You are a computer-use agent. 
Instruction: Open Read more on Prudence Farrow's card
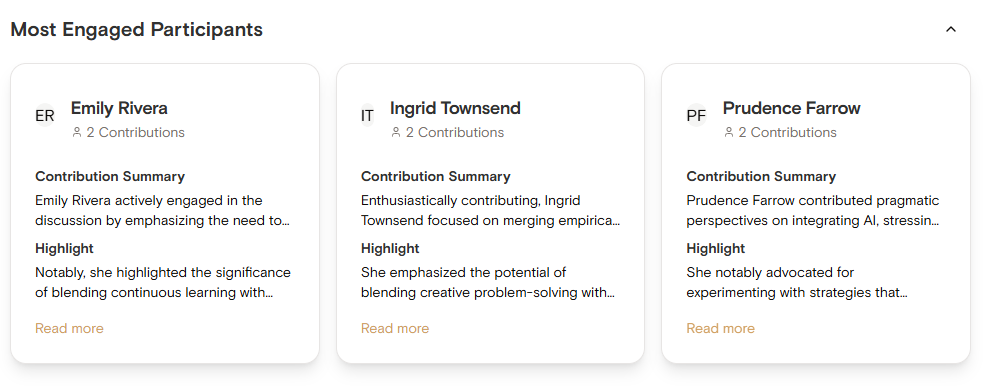click(720, 328)
